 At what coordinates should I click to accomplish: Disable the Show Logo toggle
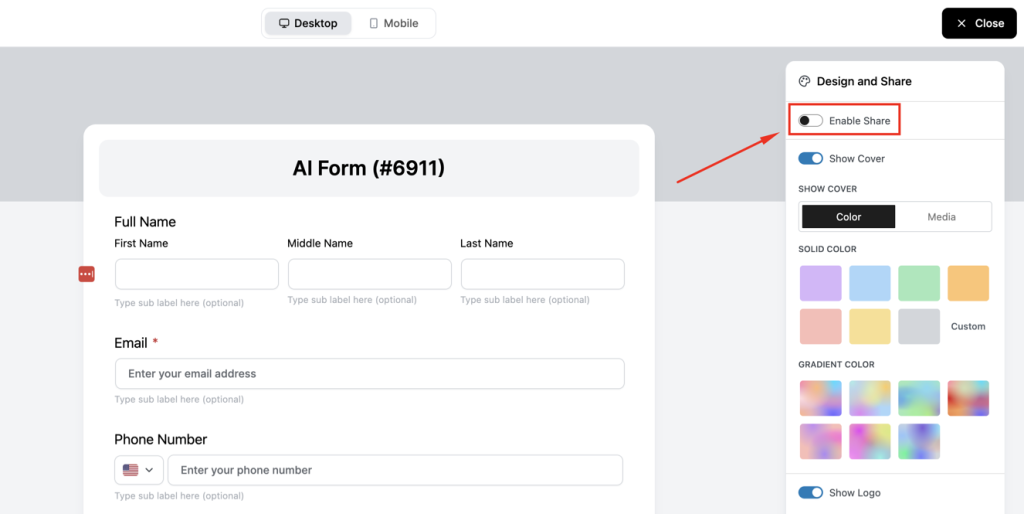[810, 492]
